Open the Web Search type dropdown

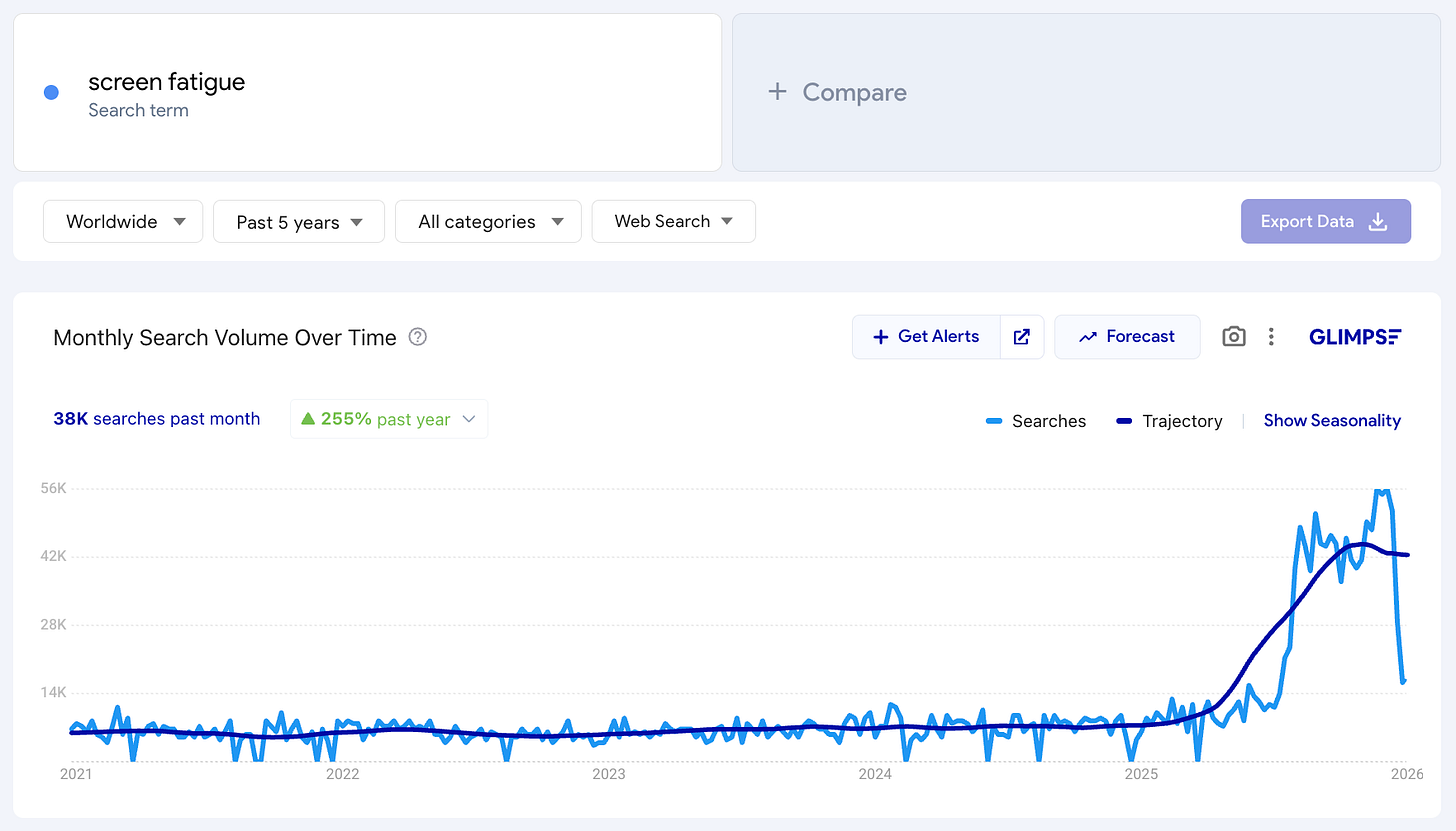click(x=674, y=221)
